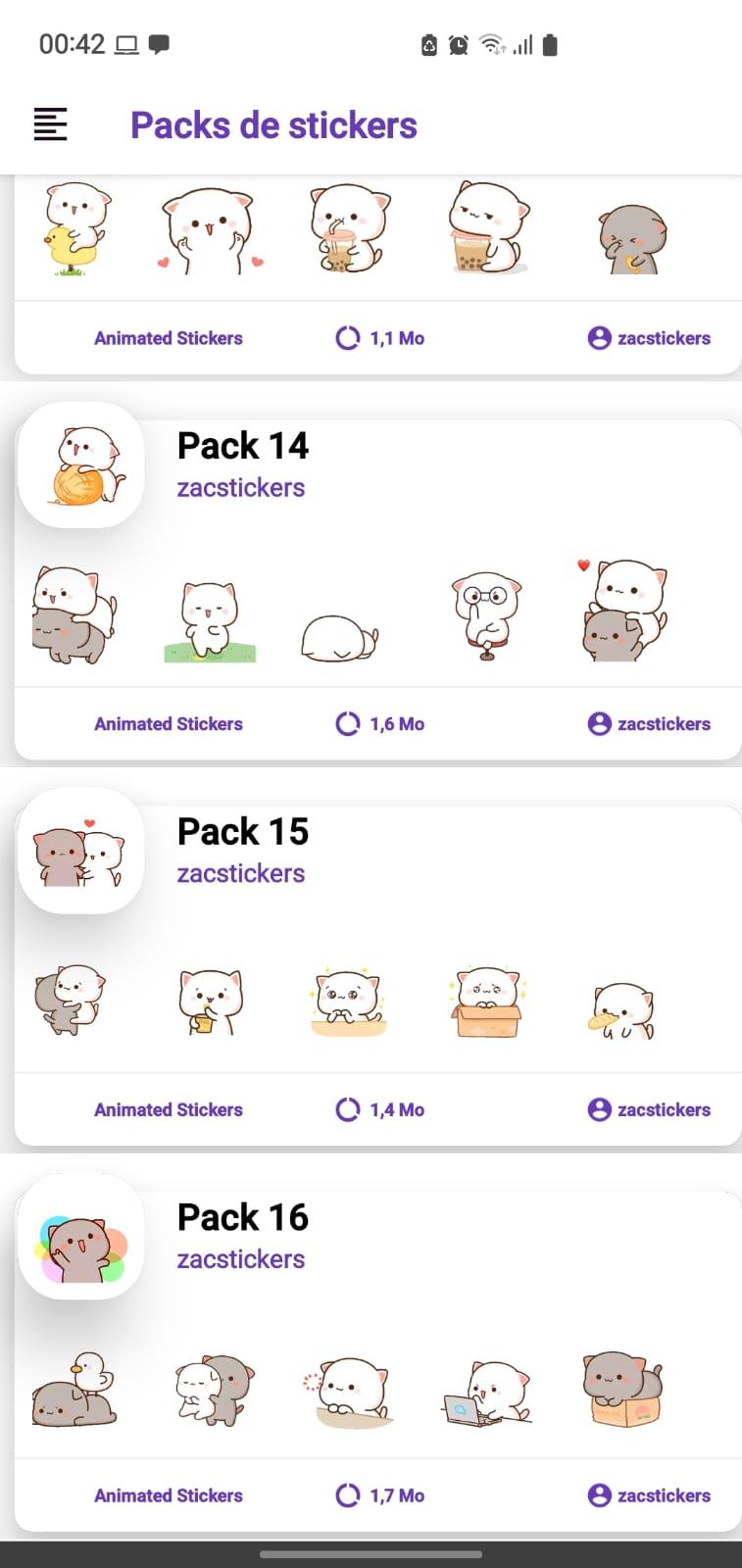742x1568 pixels.
Task: Click the size circle icon beside 1,6 Mo
Action: [x=348, y=724]
